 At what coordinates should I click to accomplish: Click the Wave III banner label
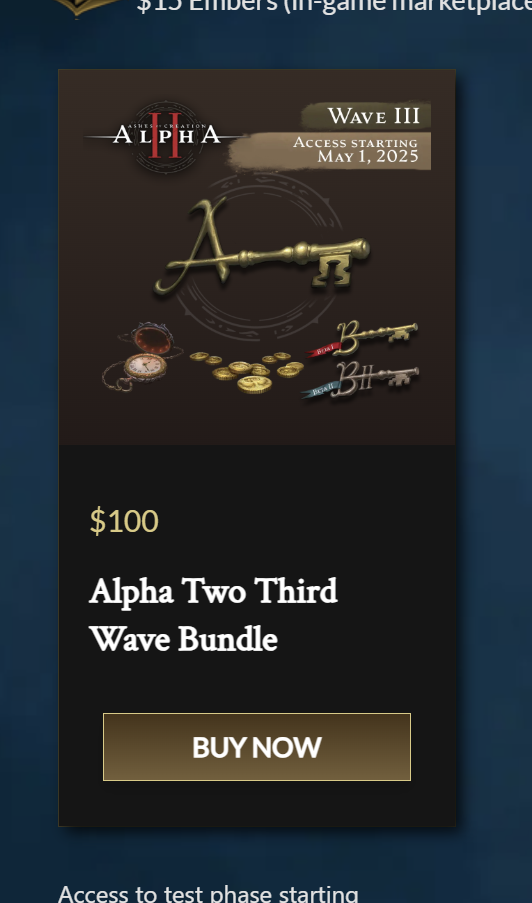click(366, 116)
